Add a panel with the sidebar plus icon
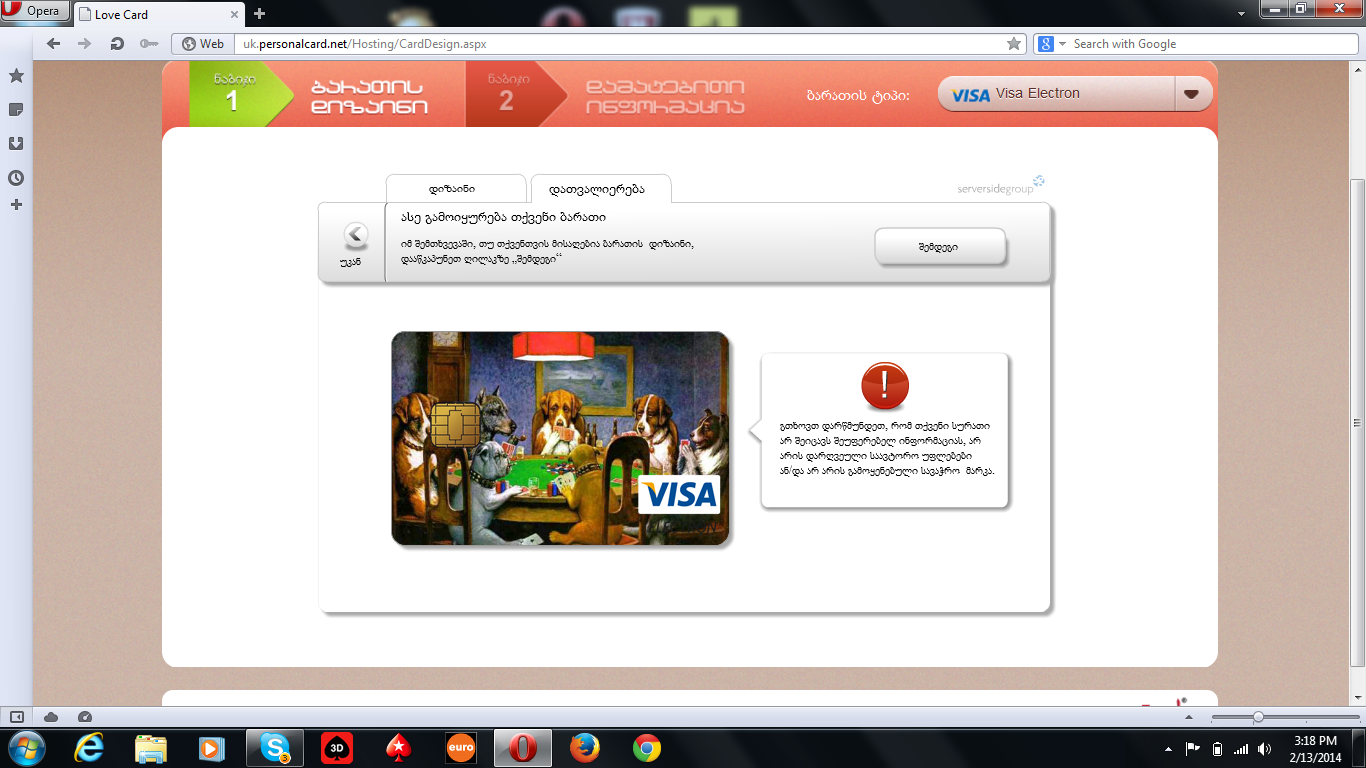Viewport: 1366px width, 768px height. pos(16,205)
